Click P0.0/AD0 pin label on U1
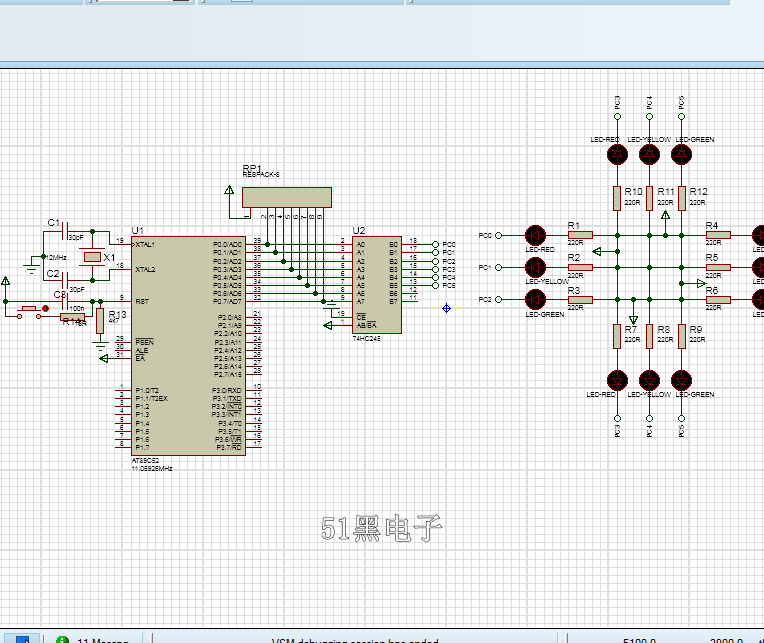This screenshot has height=643, width=764. pos(227,245)
